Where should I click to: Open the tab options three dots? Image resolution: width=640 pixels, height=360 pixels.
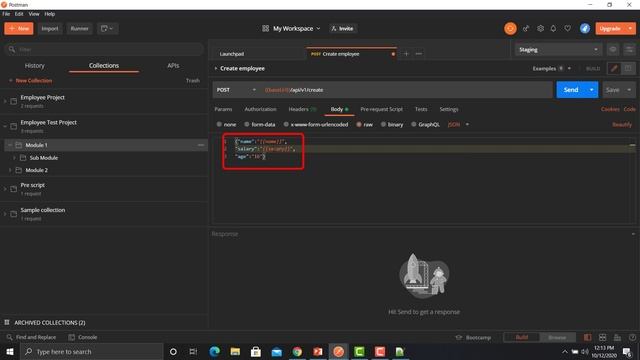coord(419,54)
